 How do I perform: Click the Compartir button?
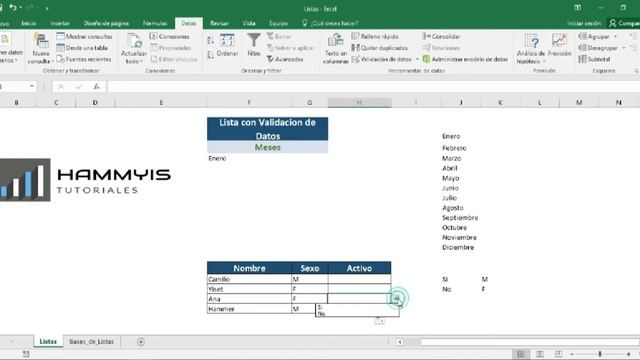pyautogui.click(x=624, y=23)
